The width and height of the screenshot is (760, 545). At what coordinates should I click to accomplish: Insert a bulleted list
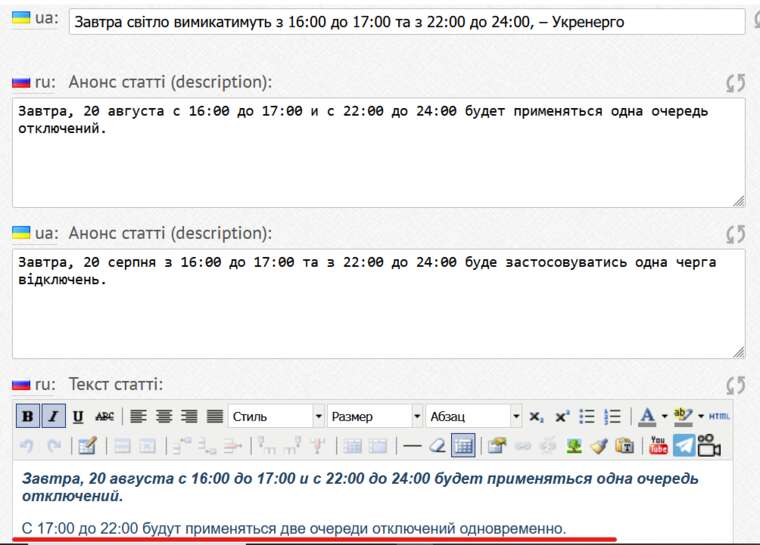[588, 416]
